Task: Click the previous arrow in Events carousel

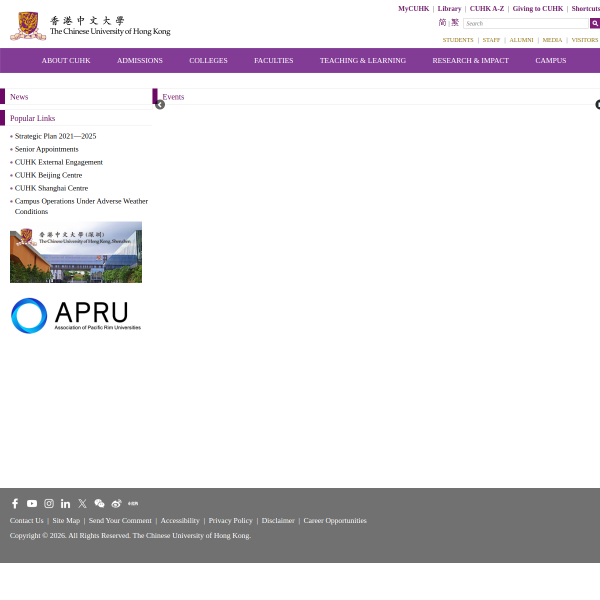Action: (160, 104)
